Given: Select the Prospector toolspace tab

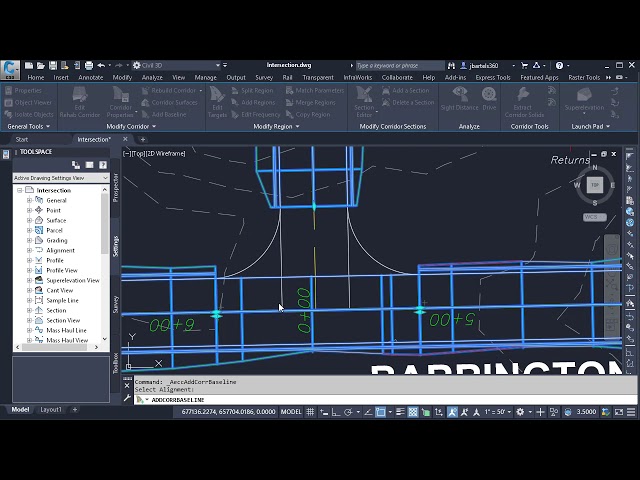Looking at the screenshot, I should pyautogui.click(x=116, y=187).
